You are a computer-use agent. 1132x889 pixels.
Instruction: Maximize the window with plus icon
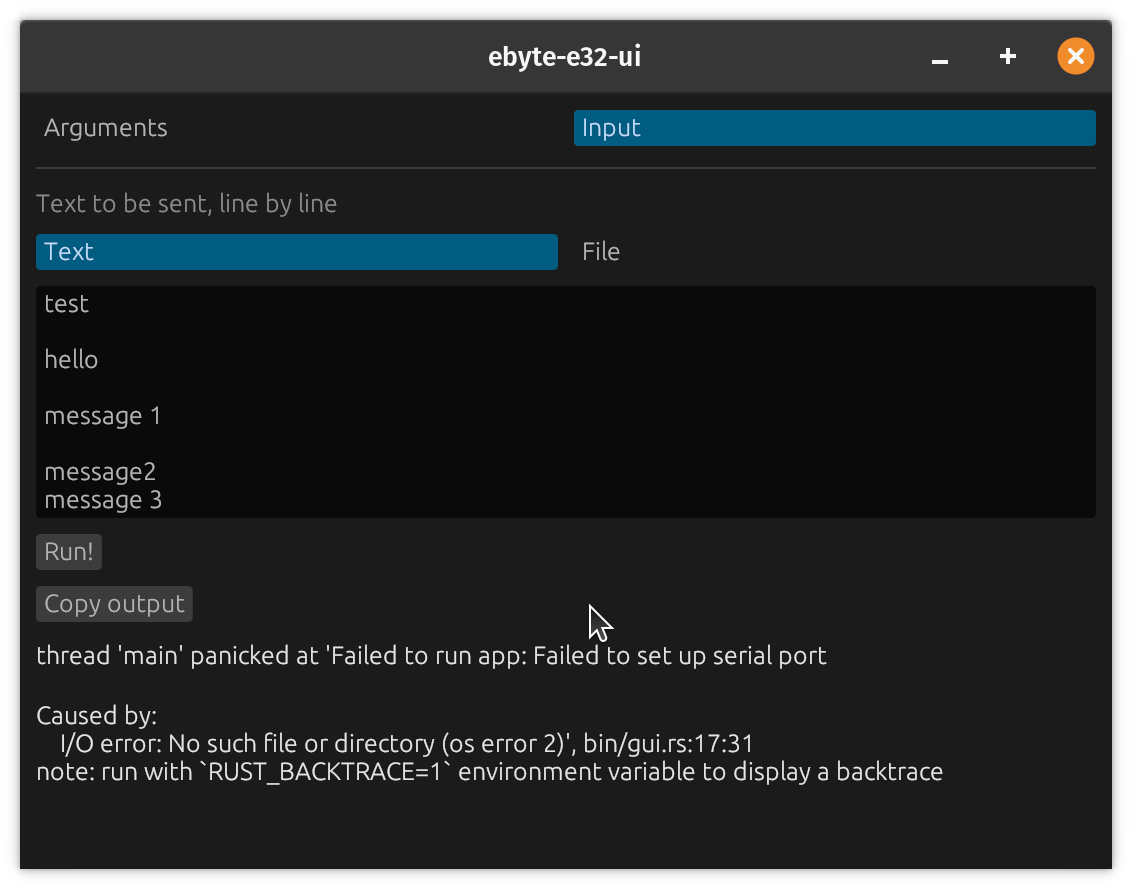pos(1008,57)
